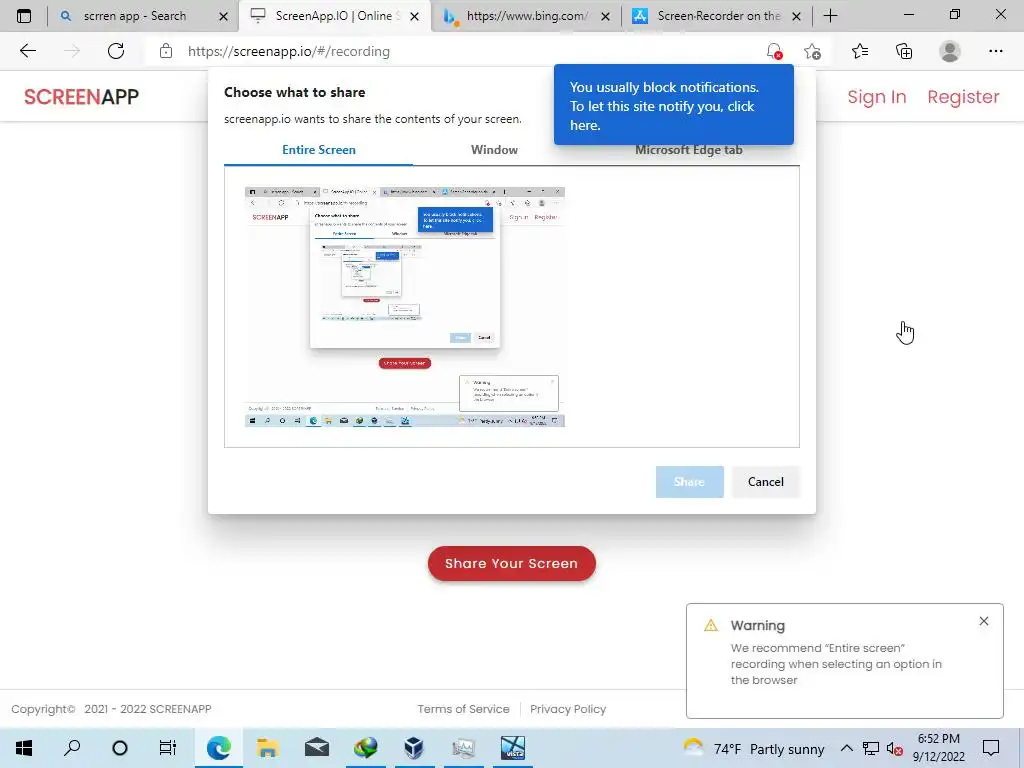The width and height of the screenshot is (1024, 768).
Task: Close the Screen Recorder tab
Action: point(796,16)
